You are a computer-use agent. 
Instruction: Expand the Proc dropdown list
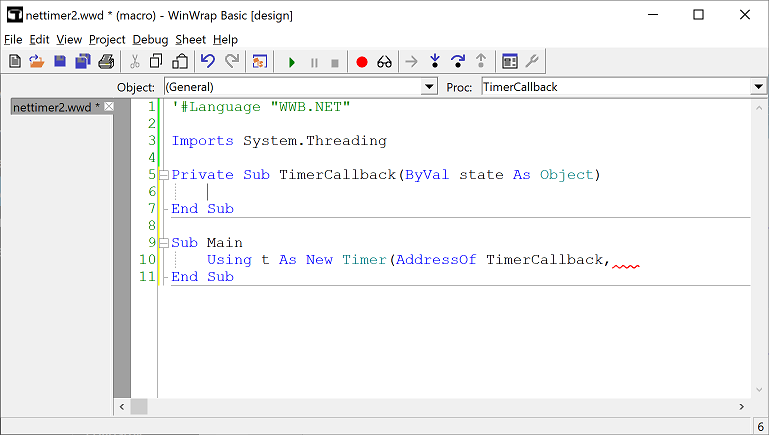[x=758, y=87]
